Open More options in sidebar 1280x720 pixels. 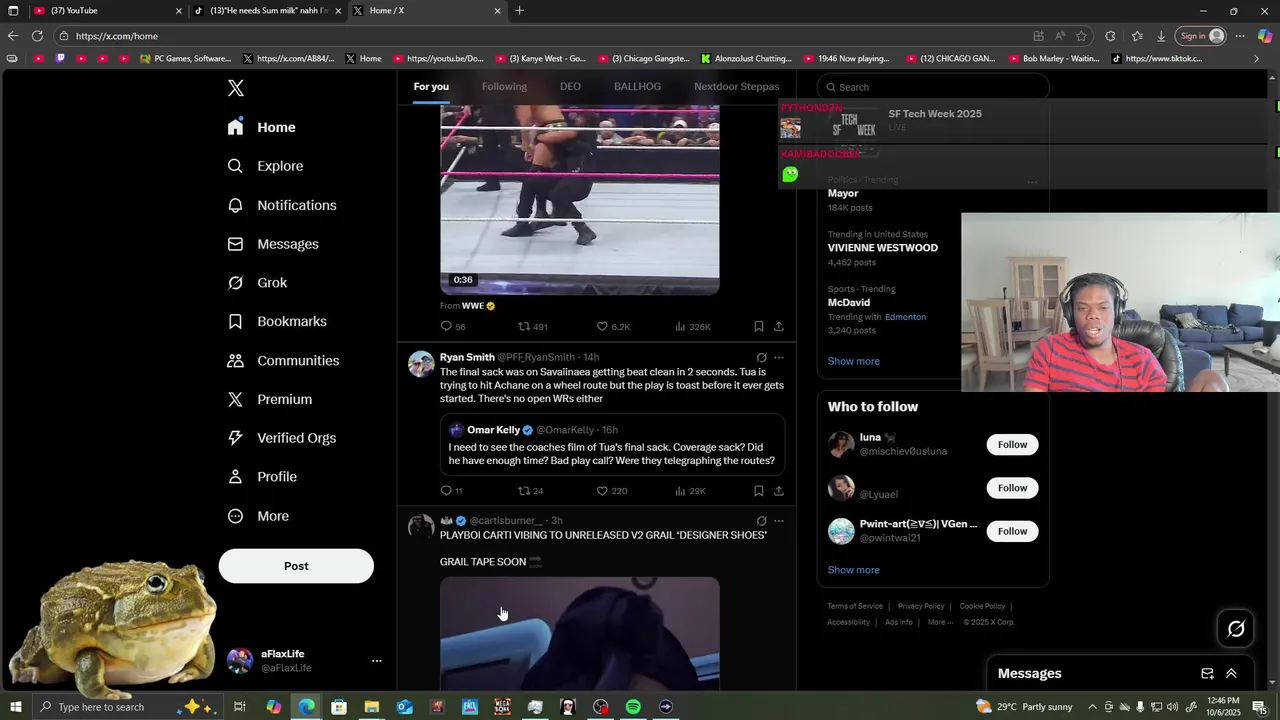258,516
